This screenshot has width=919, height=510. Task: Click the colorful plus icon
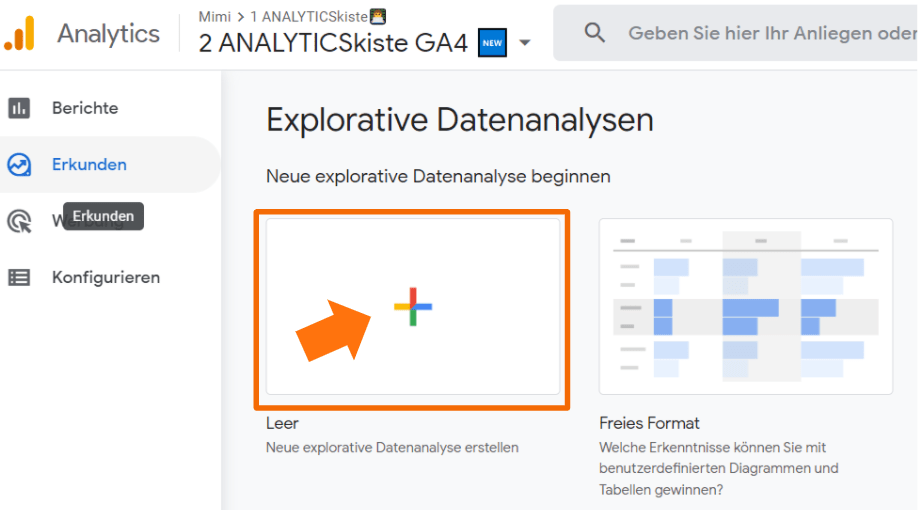point(412,307)
